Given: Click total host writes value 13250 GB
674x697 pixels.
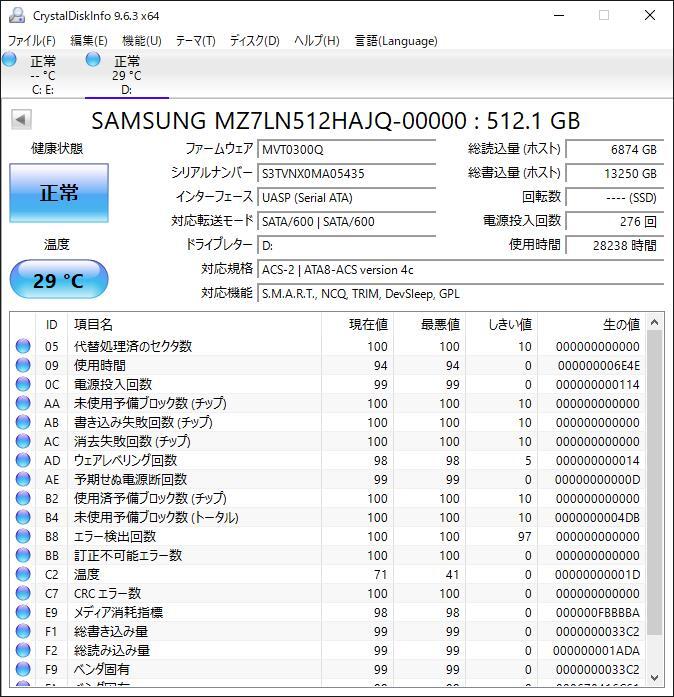Looking at the screenshot, I should coord(614,173).
